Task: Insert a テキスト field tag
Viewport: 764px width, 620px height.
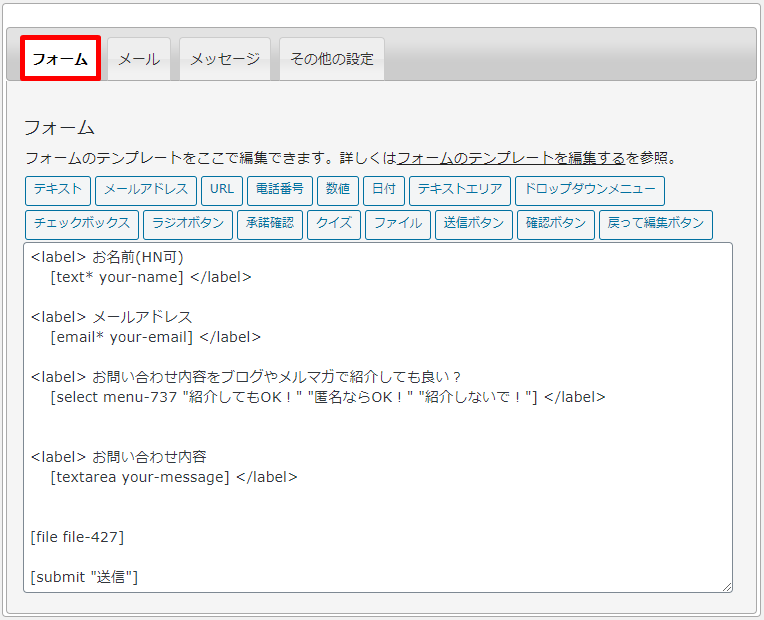Action: 58,190
